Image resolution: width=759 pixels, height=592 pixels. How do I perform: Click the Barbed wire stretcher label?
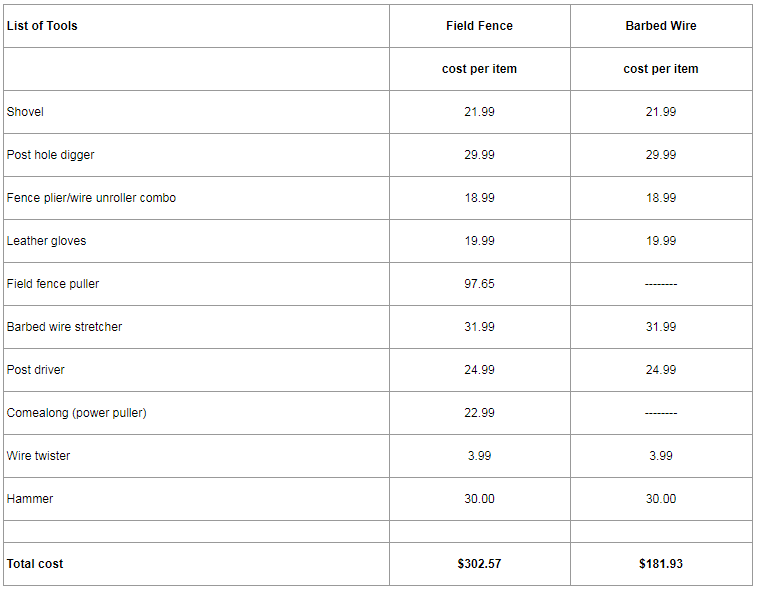64,327
